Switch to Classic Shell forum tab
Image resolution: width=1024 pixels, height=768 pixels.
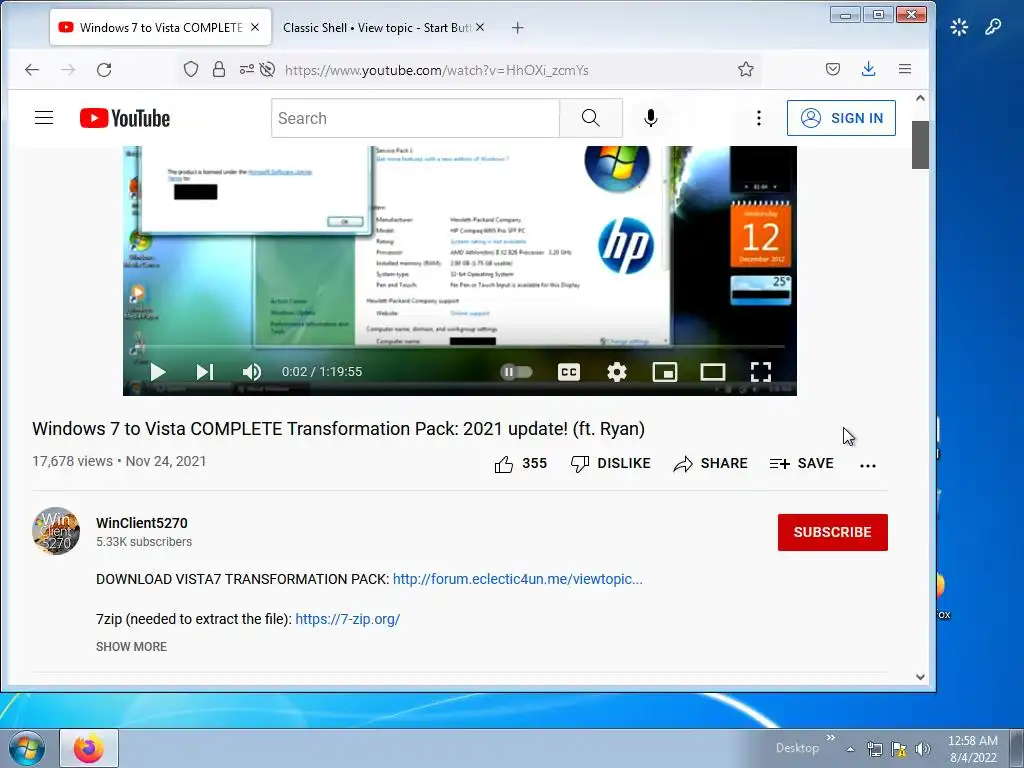click(x=376, y=27)
